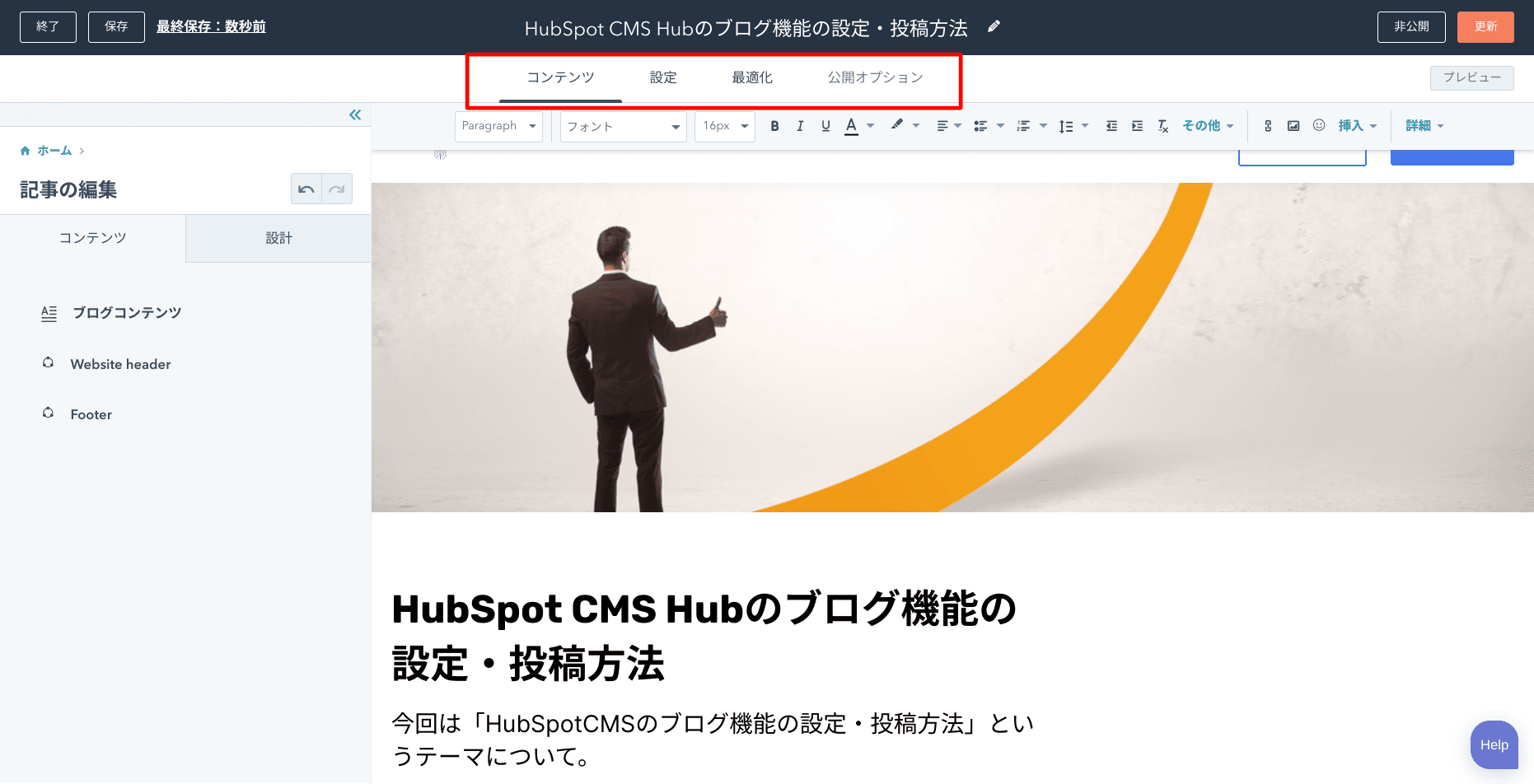The image size is (1534, 784).
Task: Click the 保存 save button
Action: point(116,27)
